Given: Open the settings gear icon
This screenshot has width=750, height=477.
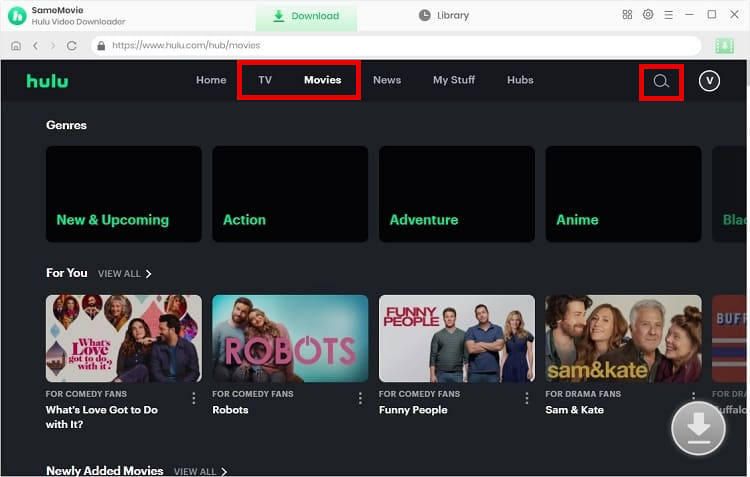Looking at the screenshot, I should point(648,14).
